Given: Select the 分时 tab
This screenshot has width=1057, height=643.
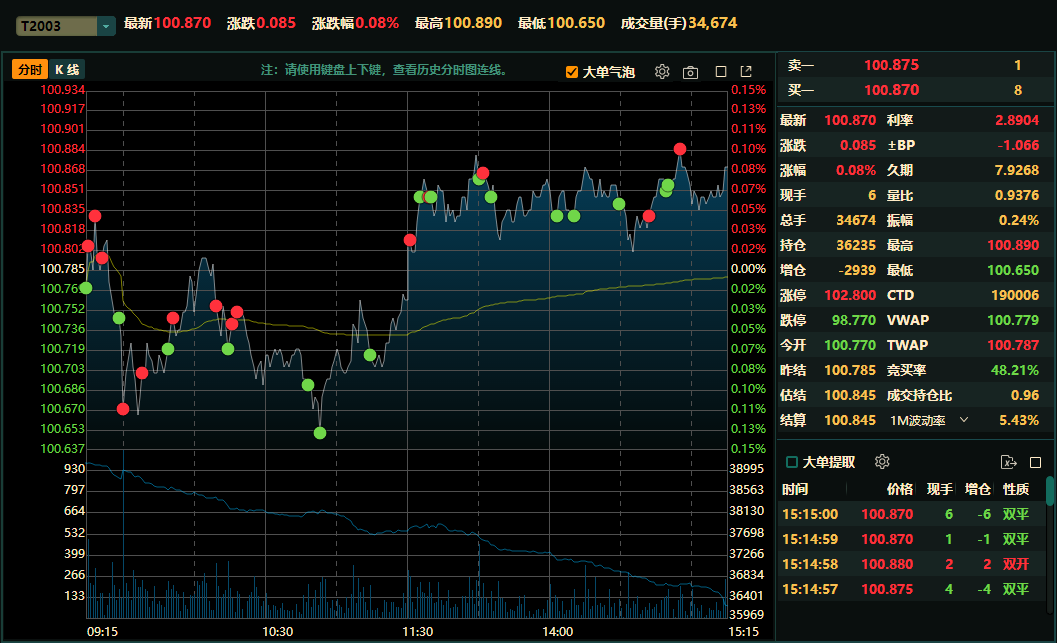Looking at the screenshot, I should click(x=30, y=69).
